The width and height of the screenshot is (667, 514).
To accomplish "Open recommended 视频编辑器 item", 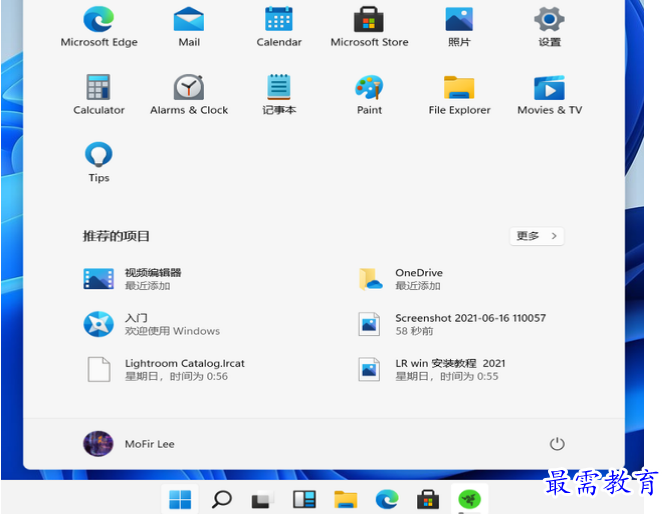I will click(x=133, y=279).
